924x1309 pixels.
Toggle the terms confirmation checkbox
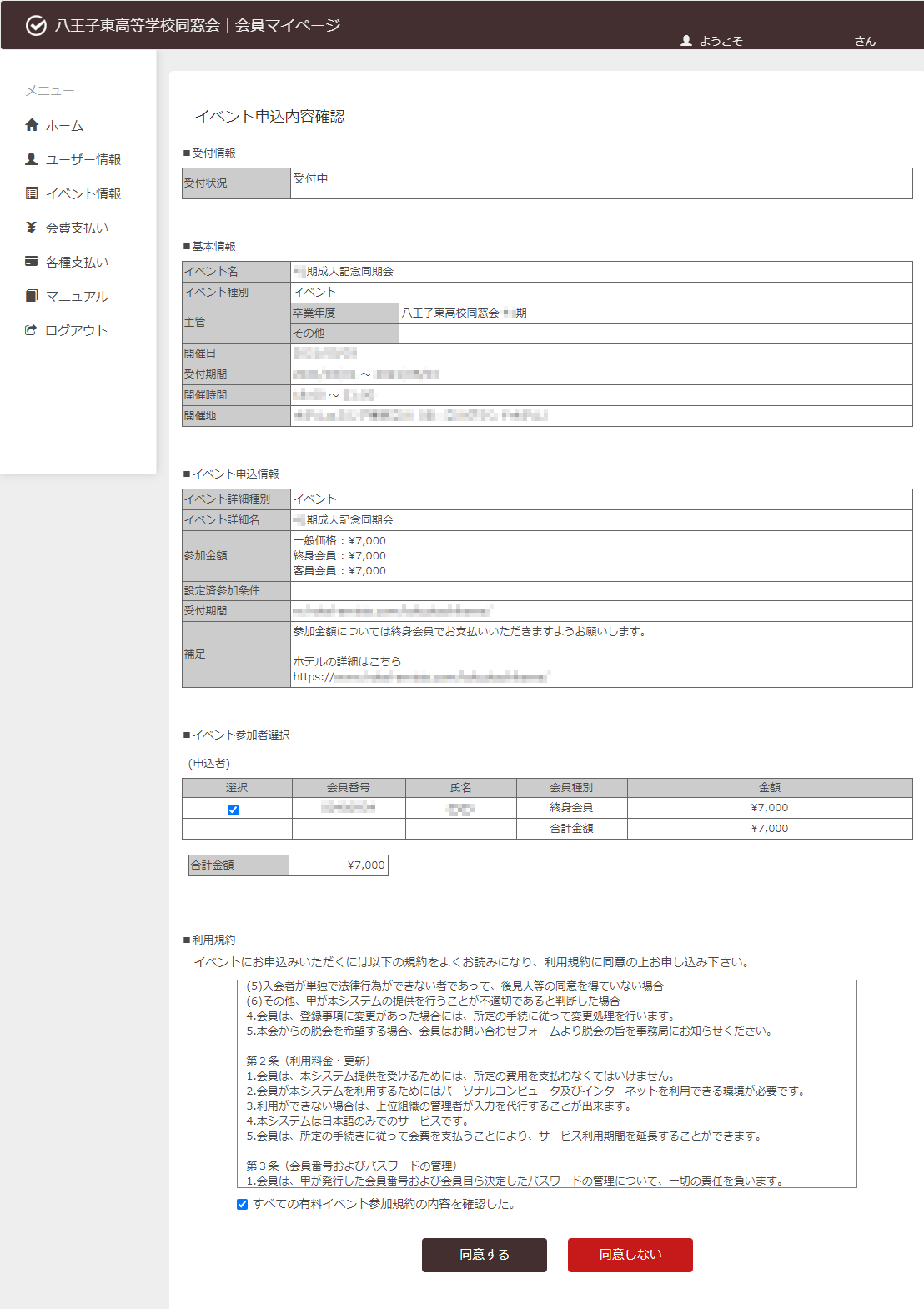[242, 1204]
